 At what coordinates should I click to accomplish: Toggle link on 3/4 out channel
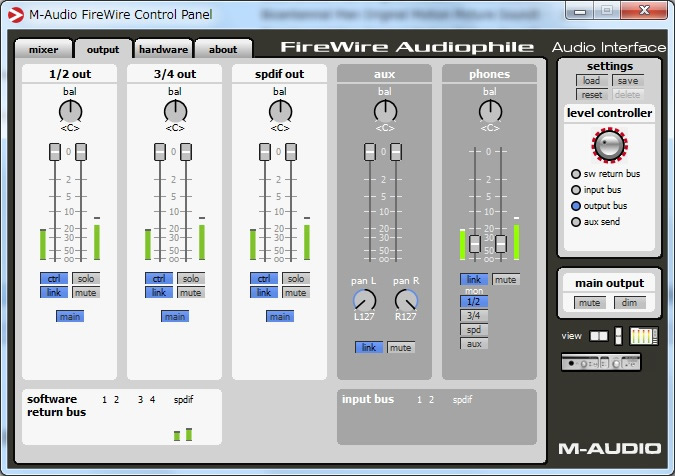159,293
